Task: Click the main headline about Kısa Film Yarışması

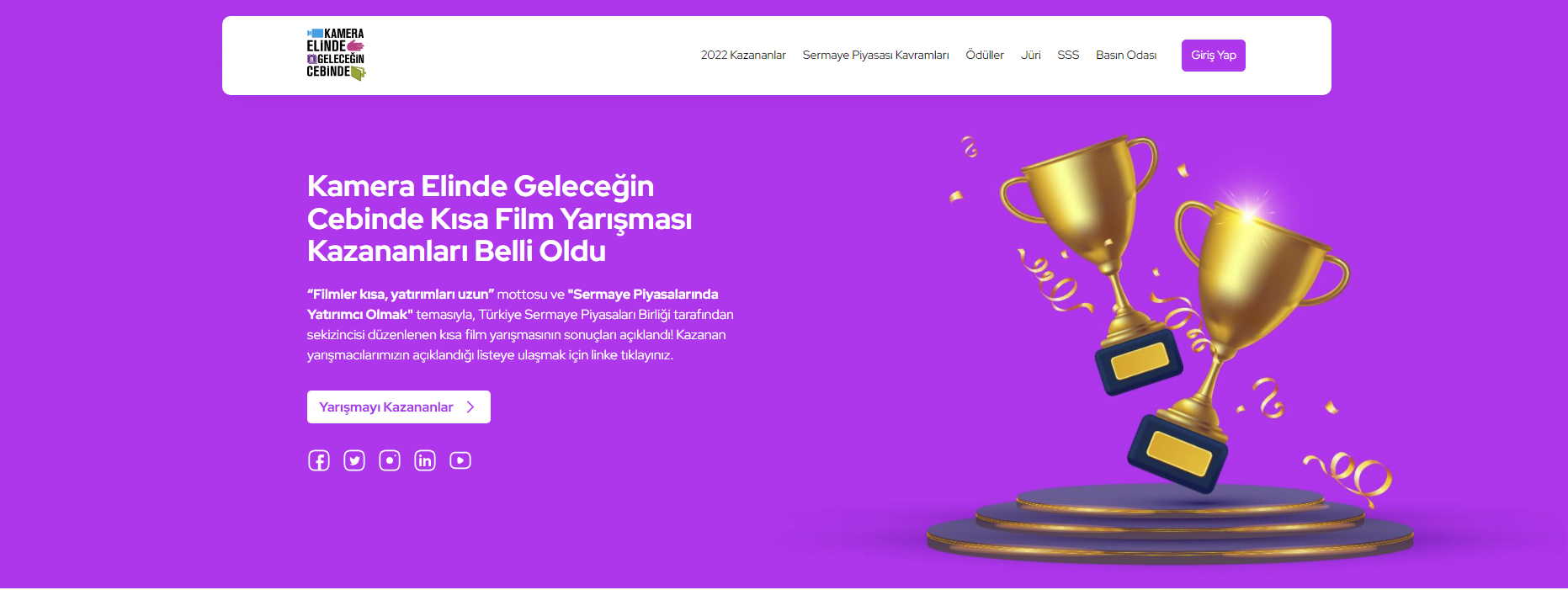Action: coord(499,218)
